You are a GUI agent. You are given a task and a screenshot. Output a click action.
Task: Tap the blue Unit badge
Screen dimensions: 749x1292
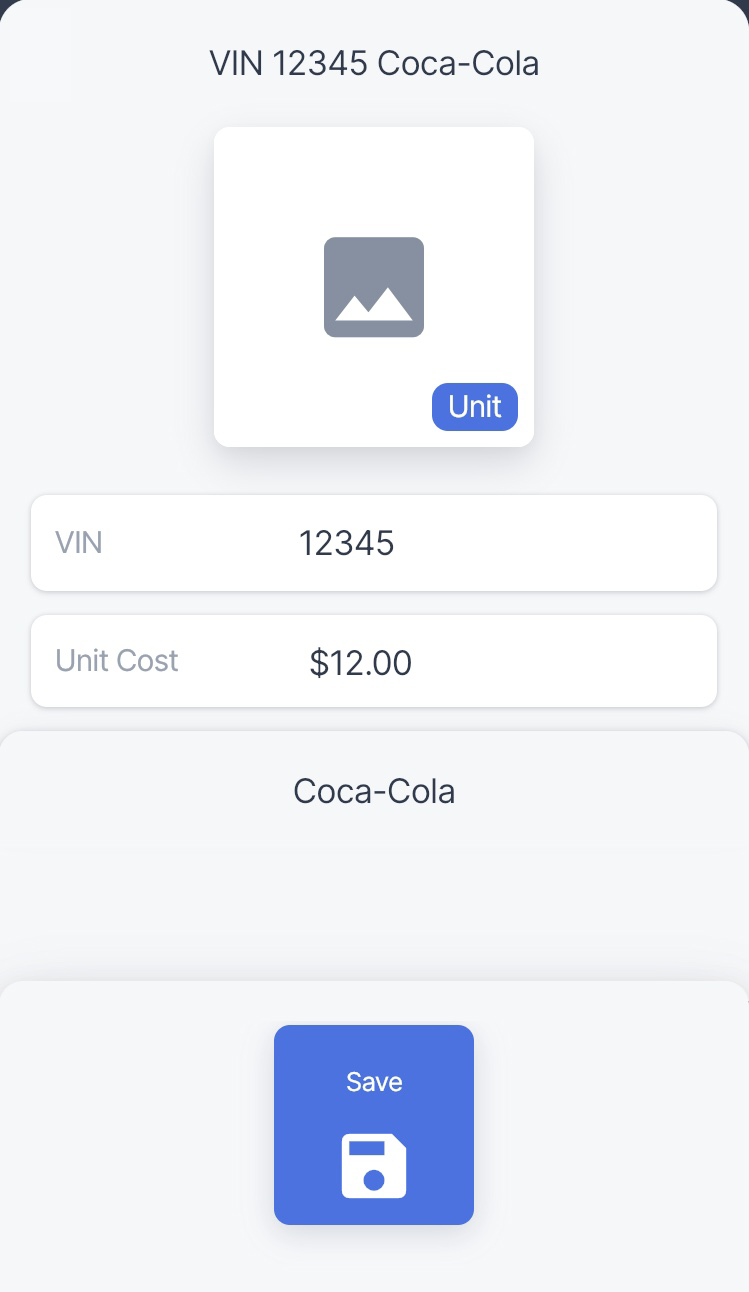[475, 407]
